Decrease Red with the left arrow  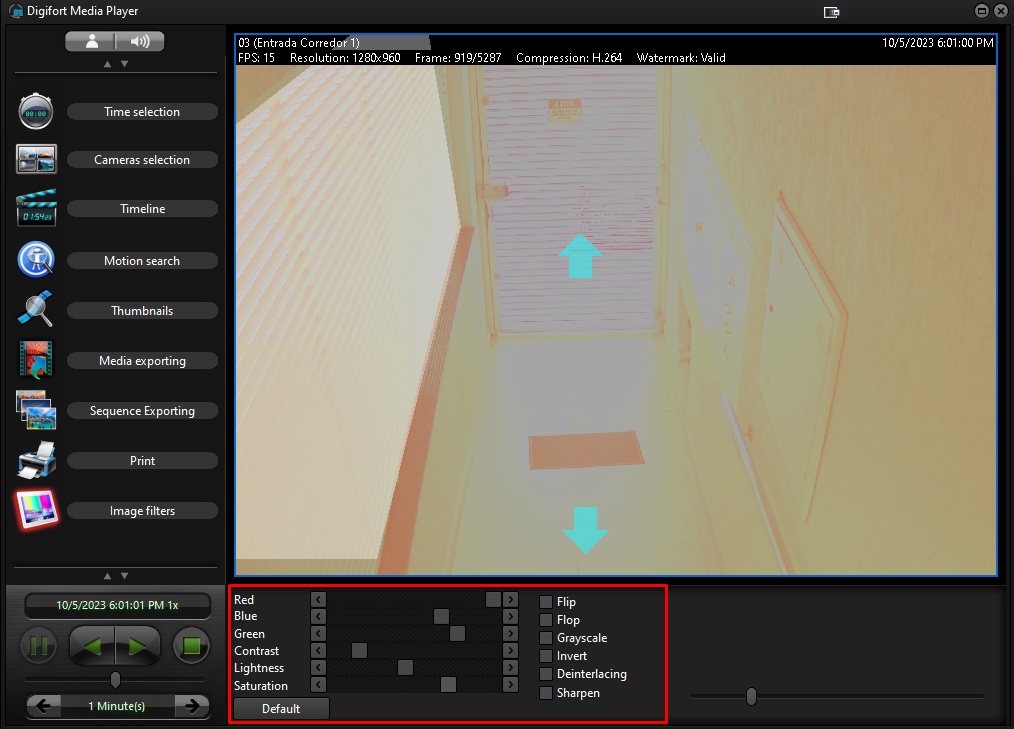coord(318,600)
